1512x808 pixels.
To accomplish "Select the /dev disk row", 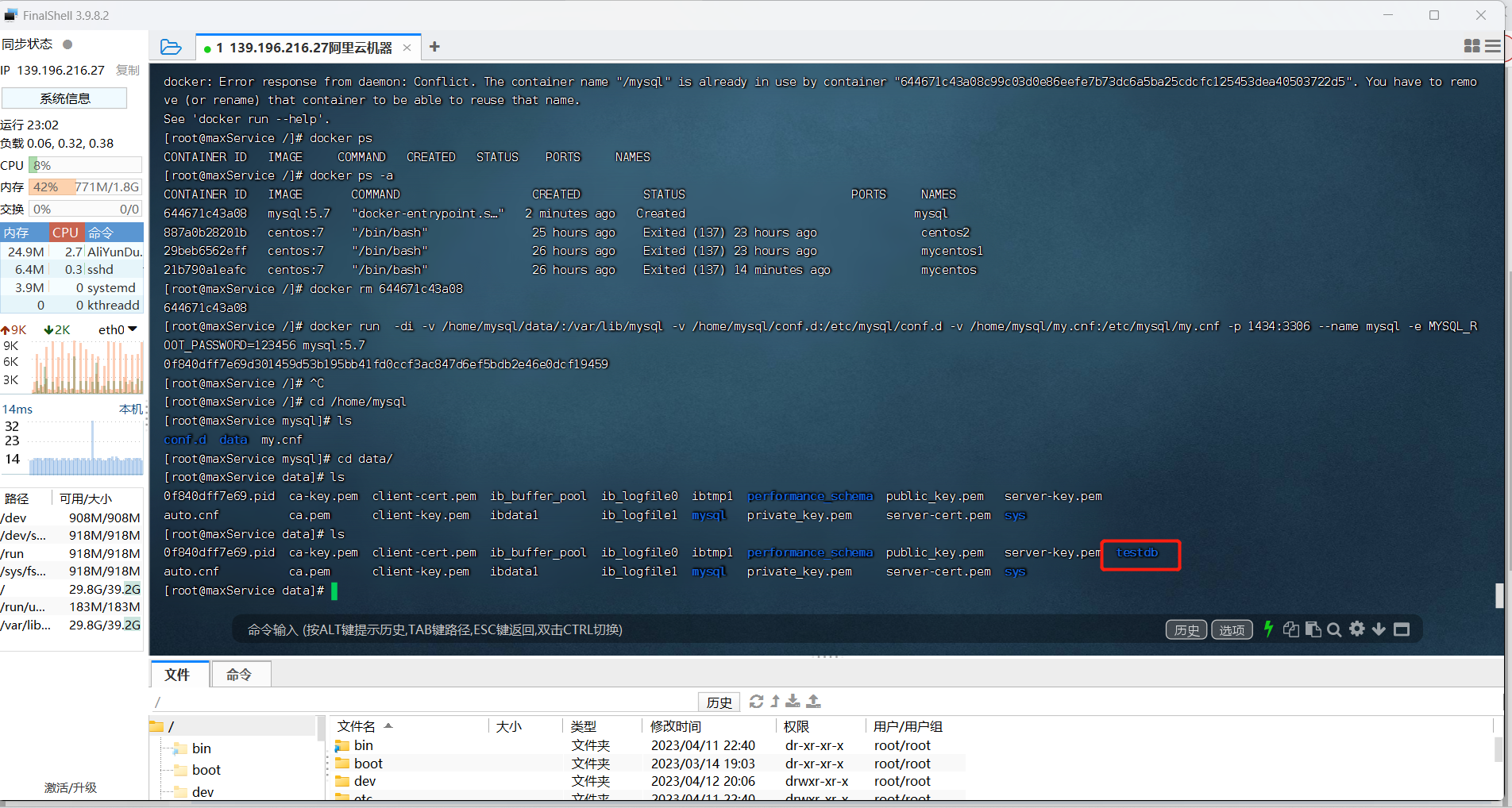I will [71, 518].
